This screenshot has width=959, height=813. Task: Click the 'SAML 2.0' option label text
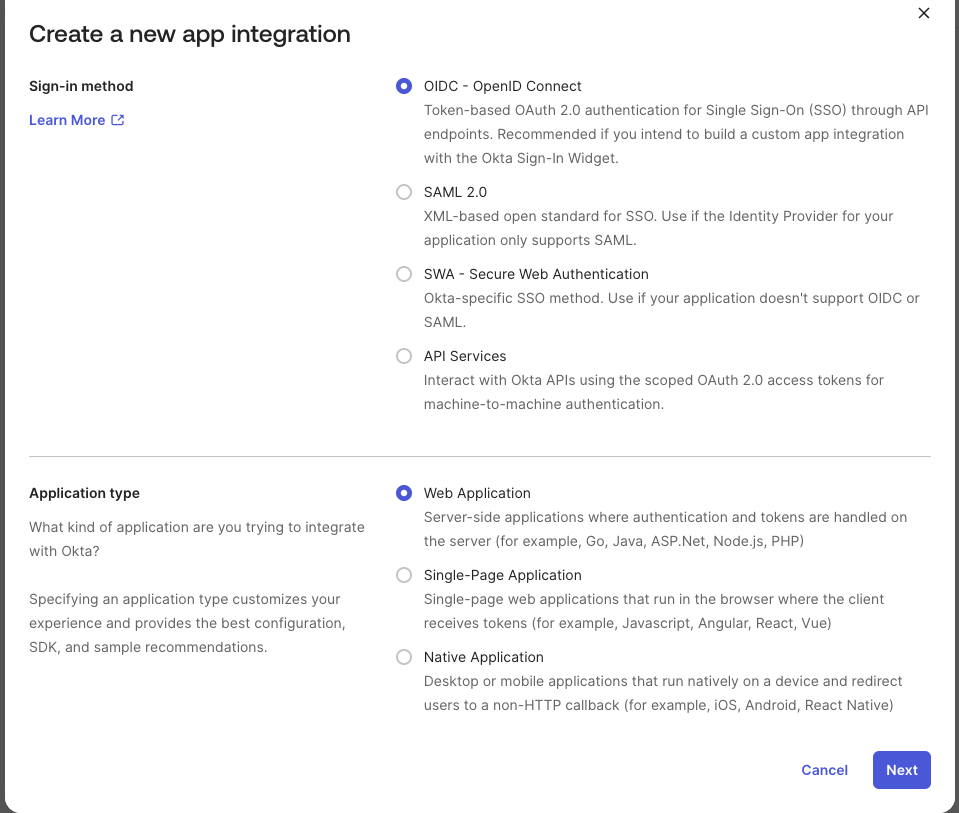(455, 192)
